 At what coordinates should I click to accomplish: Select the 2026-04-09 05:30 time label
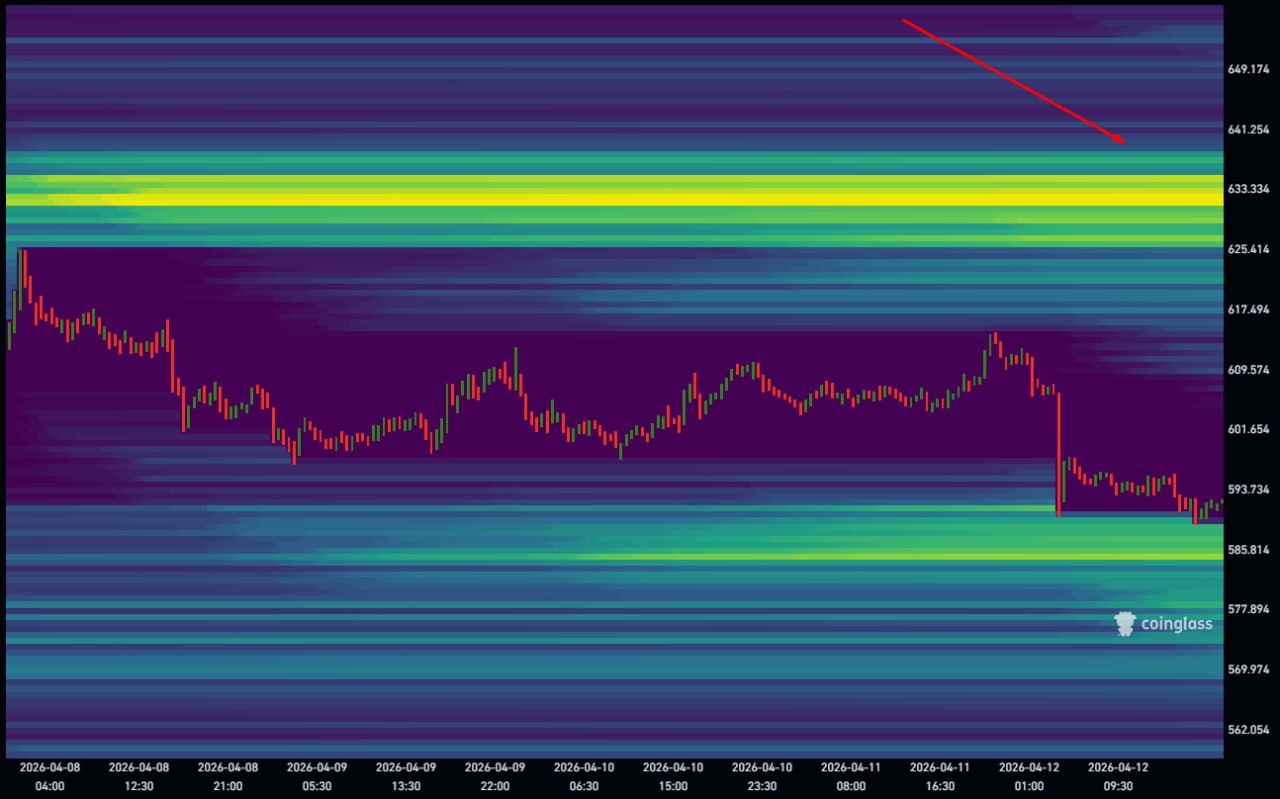point(317,776)
